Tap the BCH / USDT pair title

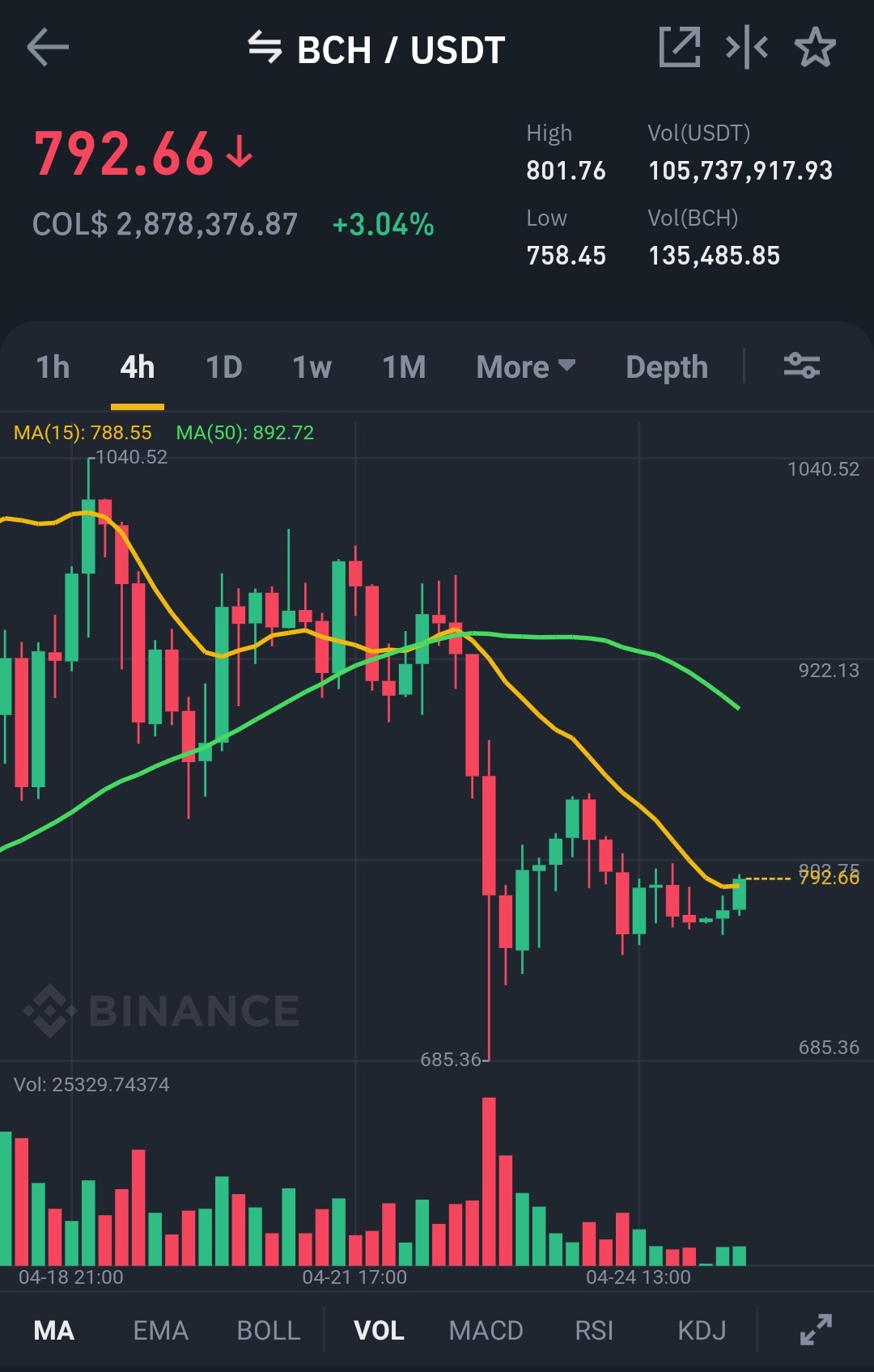(401, 50)
